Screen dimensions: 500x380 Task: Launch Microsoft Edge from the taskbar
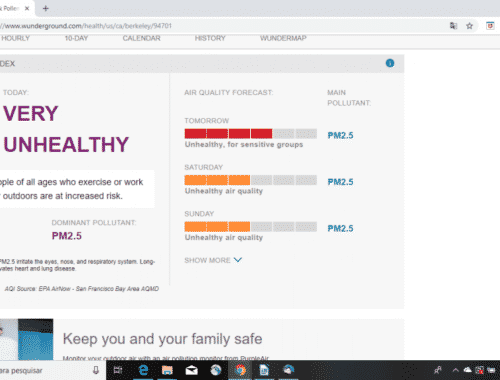(143, 370)
